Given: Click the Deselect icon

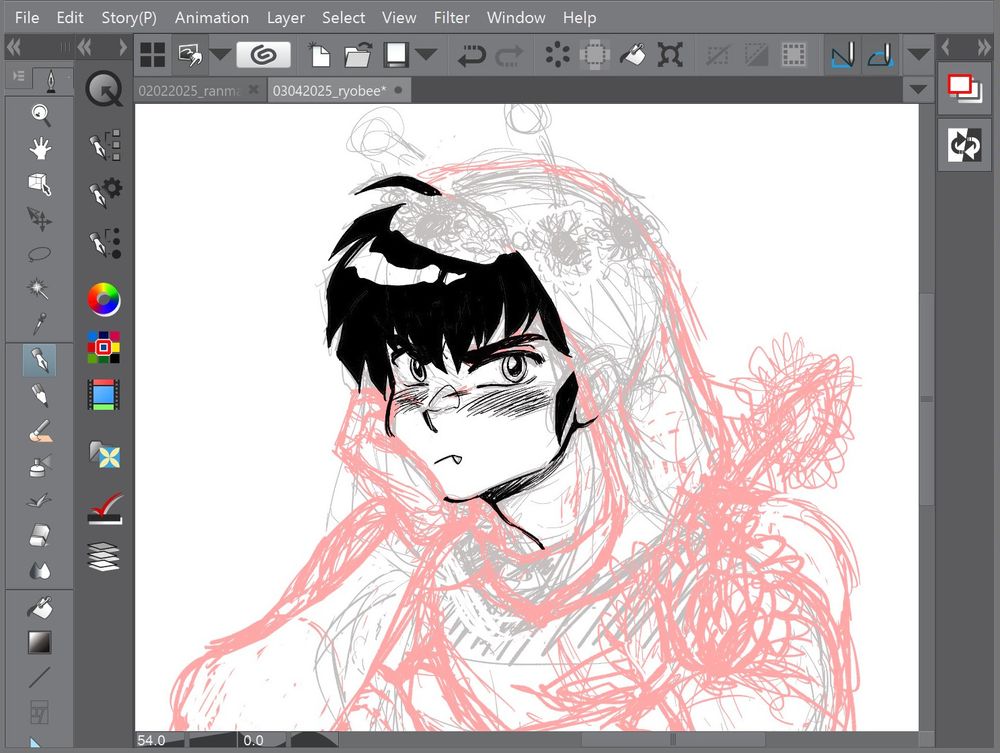Looking at the screenshot, I should (x=718, y=55).
